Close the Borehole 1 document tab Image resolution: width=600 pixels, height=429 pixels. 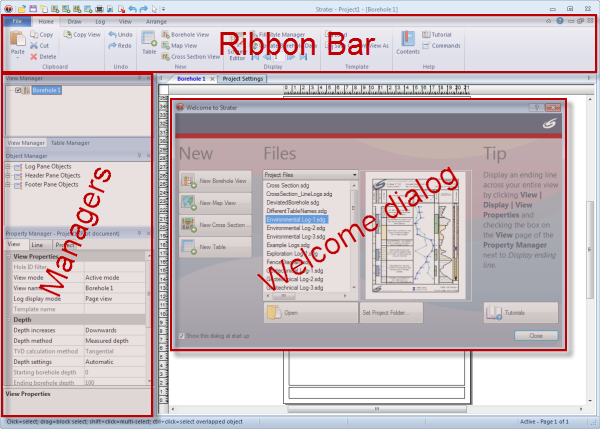click(212, 79)
